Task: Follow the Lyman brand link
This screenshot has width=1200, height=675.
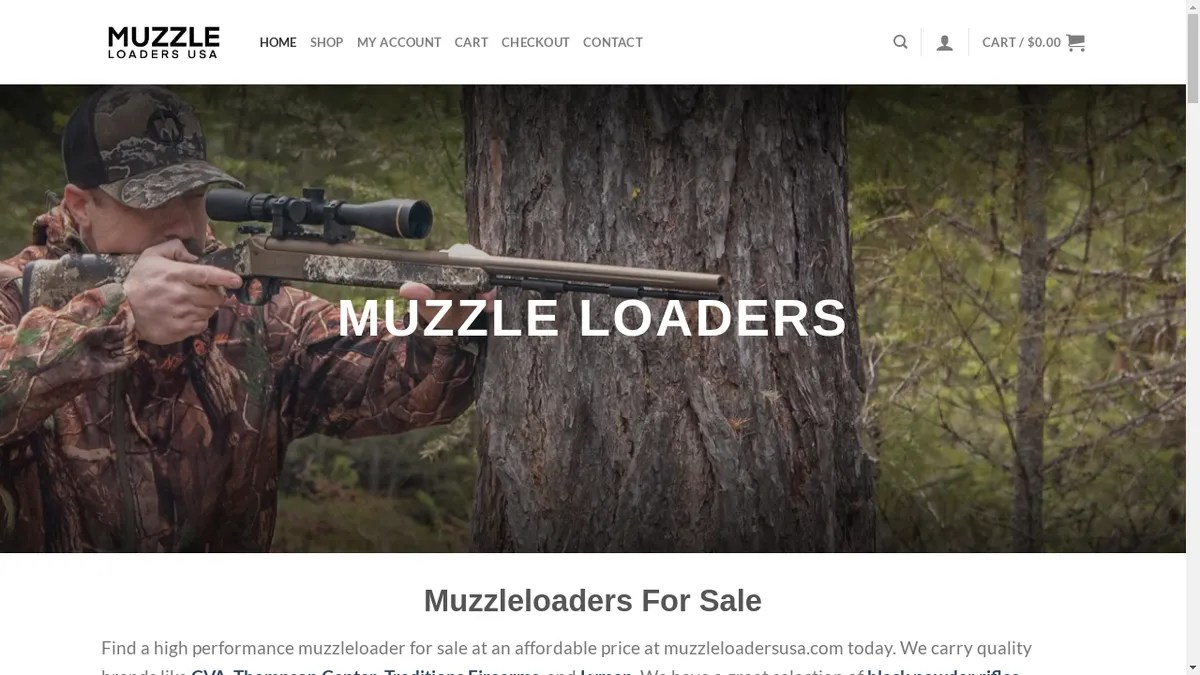Action: (x=606, y=671)
